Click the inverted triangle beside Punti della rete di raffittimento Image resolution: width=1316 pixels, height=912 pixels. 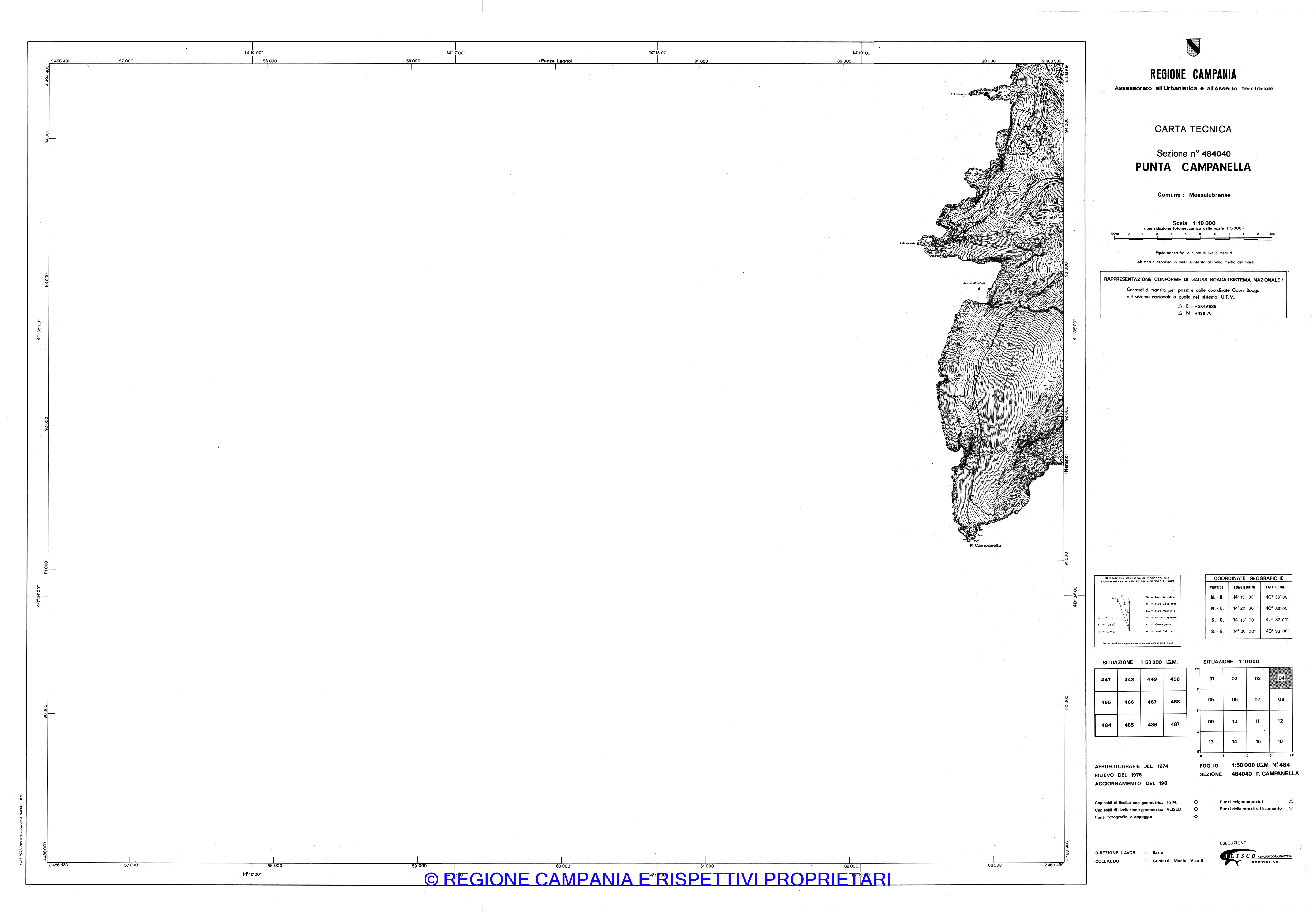pyautogui.click(x=1291, y=809)
